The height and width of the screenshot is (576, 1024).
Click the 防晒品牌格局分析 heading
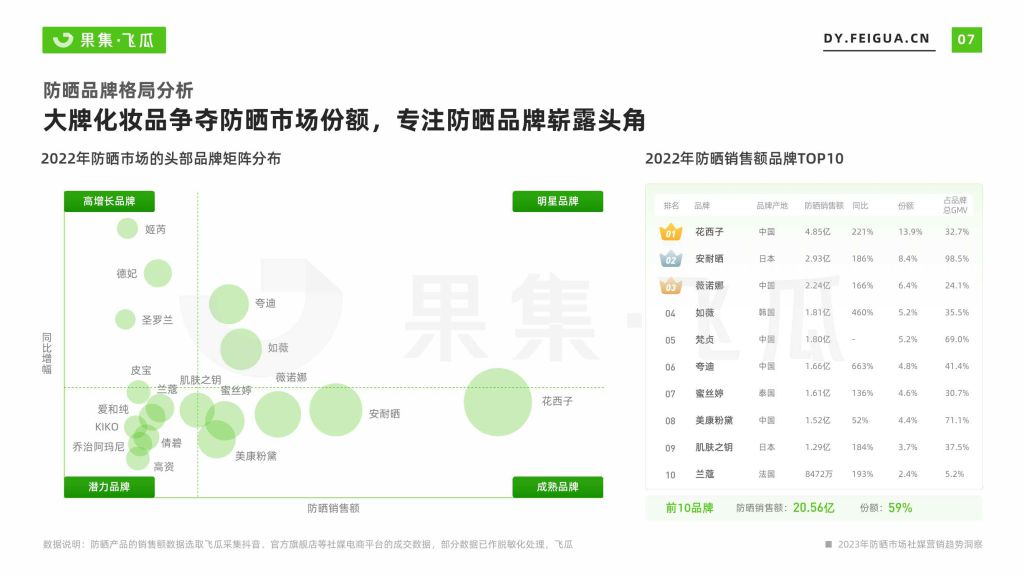[118, 90]
